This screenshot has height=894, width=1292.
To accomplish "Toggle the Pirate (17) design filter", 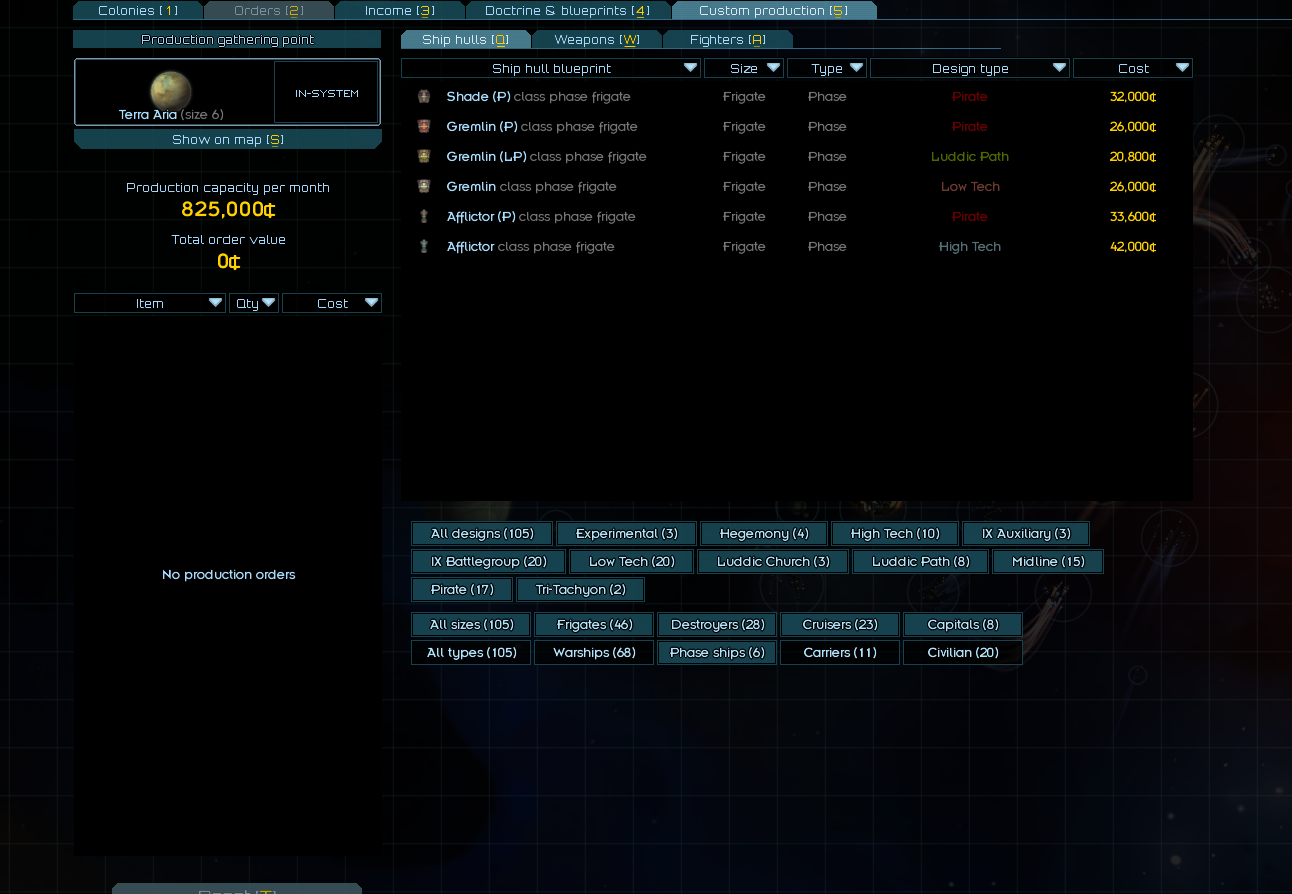I will tap(462, 590).
